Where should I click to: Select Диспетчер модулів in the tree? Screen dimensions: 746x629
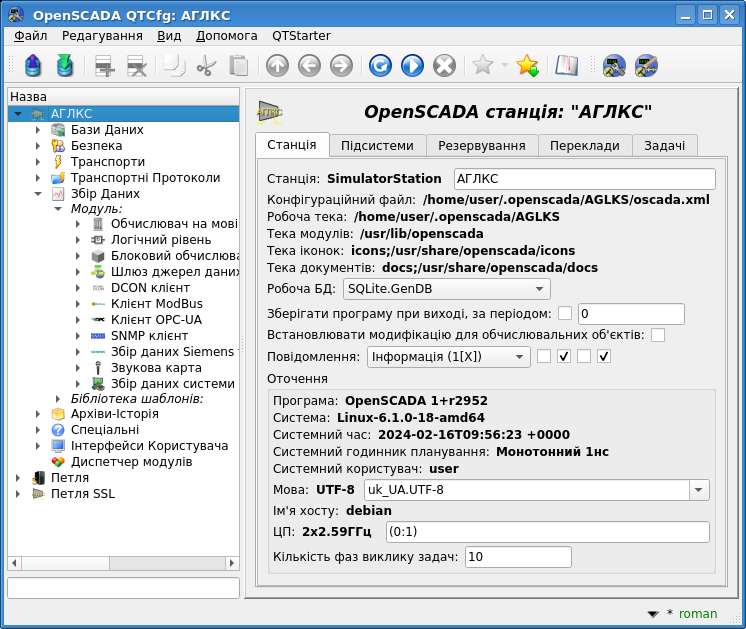[x=131, y=462]
